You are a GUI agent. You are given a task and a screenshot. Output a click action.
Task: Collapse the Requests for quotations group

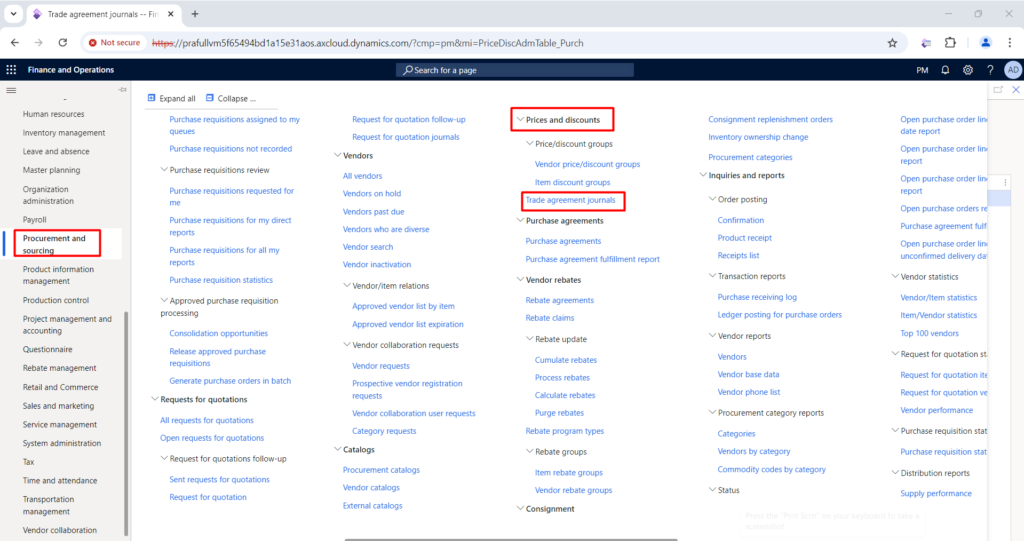pos(154,399)
